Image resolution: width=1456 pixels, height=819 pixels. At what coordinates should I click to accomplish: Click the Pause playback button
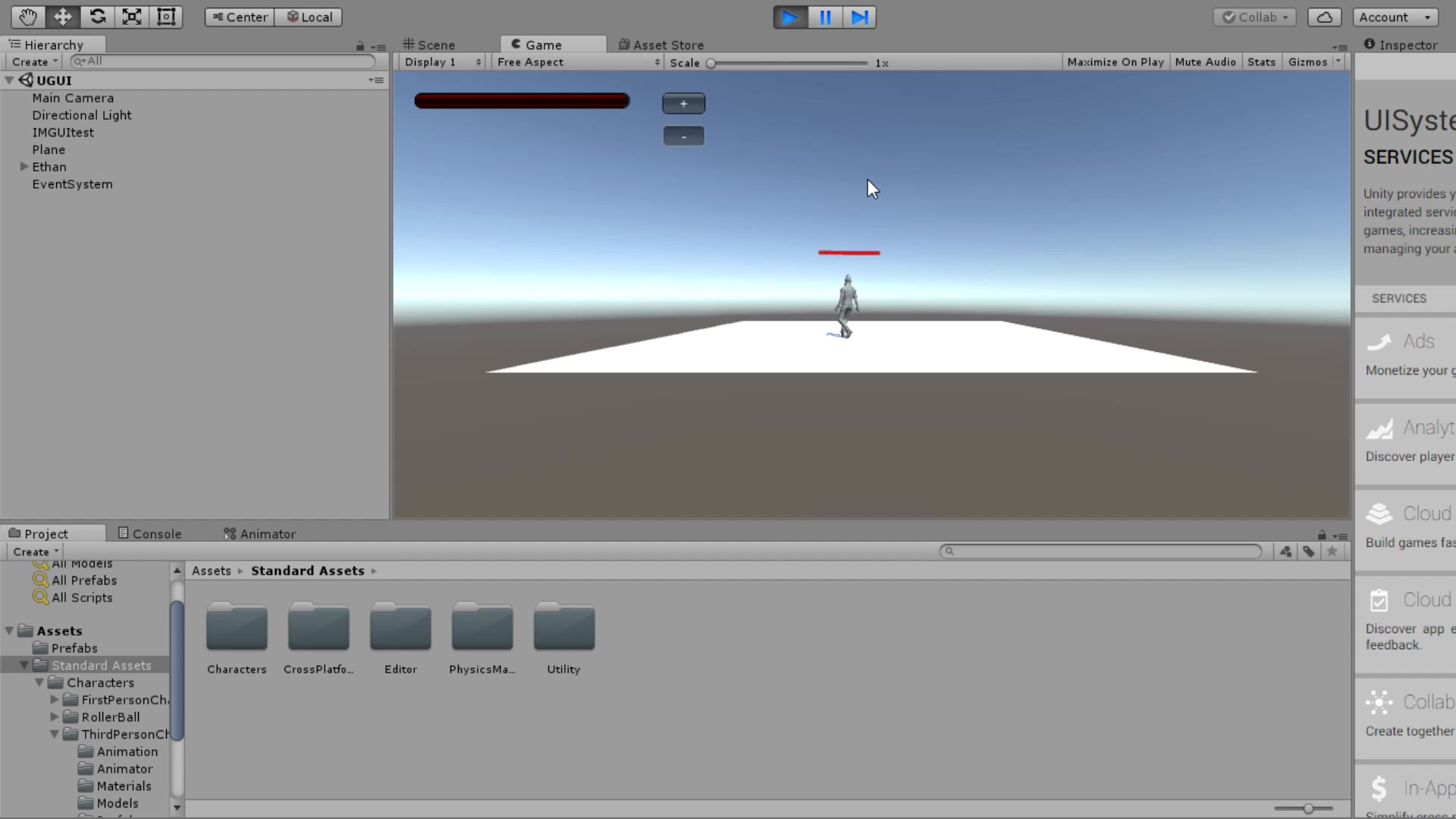825,17
